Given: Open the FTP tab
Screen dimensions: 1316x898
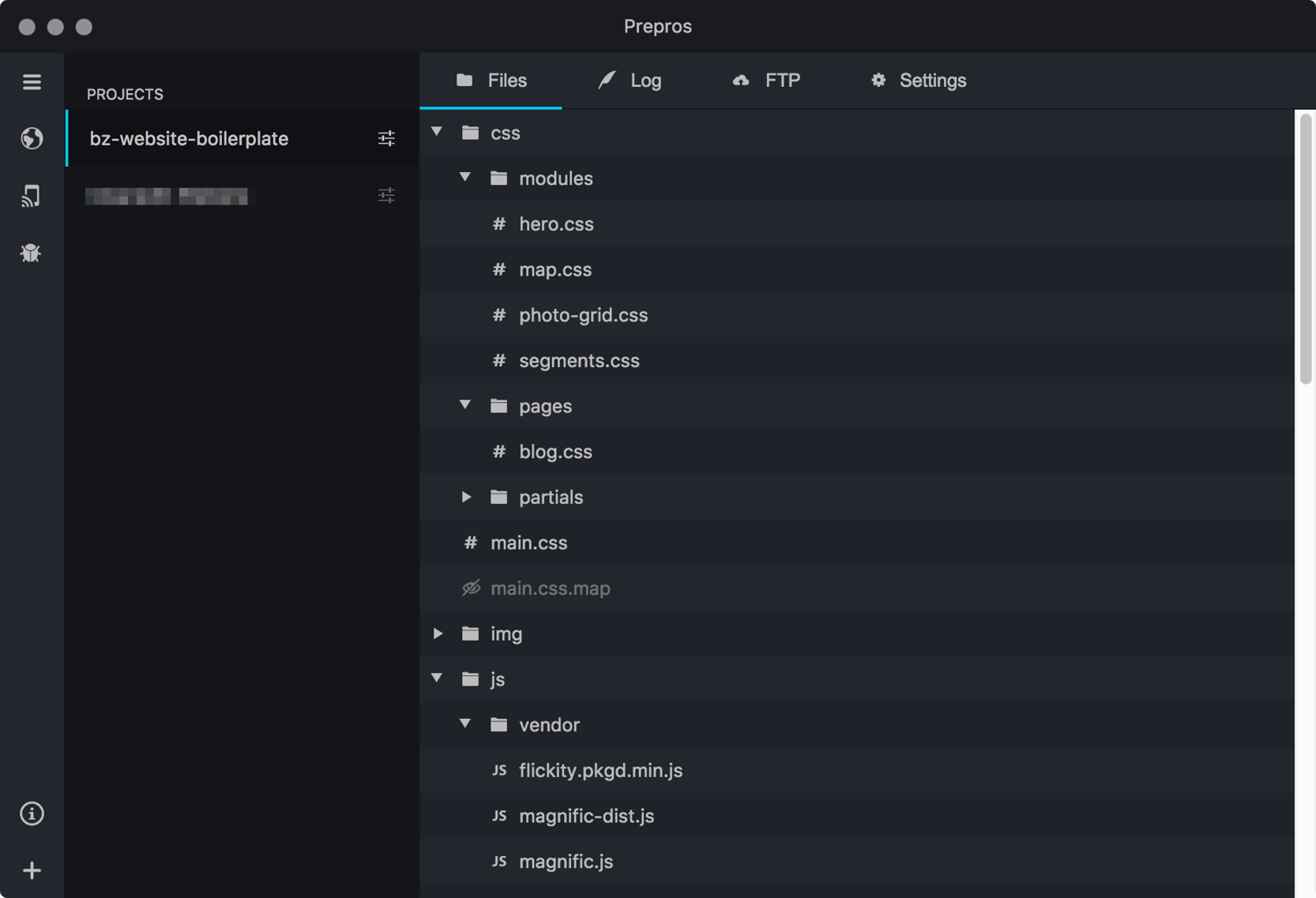Looking at the screenshot, I should [766, 81].
